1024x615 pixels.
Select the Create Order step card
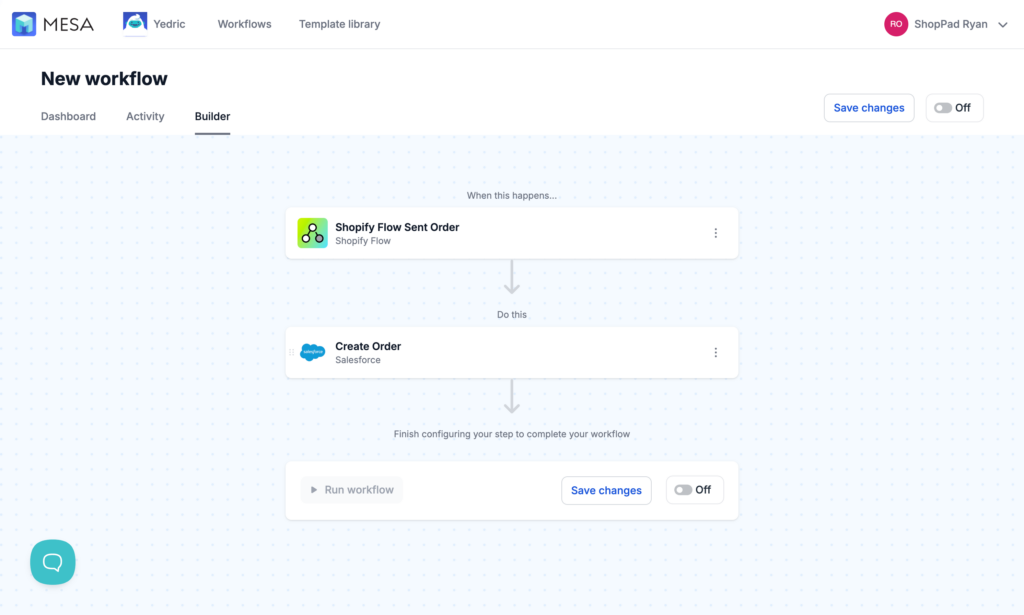point(500,352)
